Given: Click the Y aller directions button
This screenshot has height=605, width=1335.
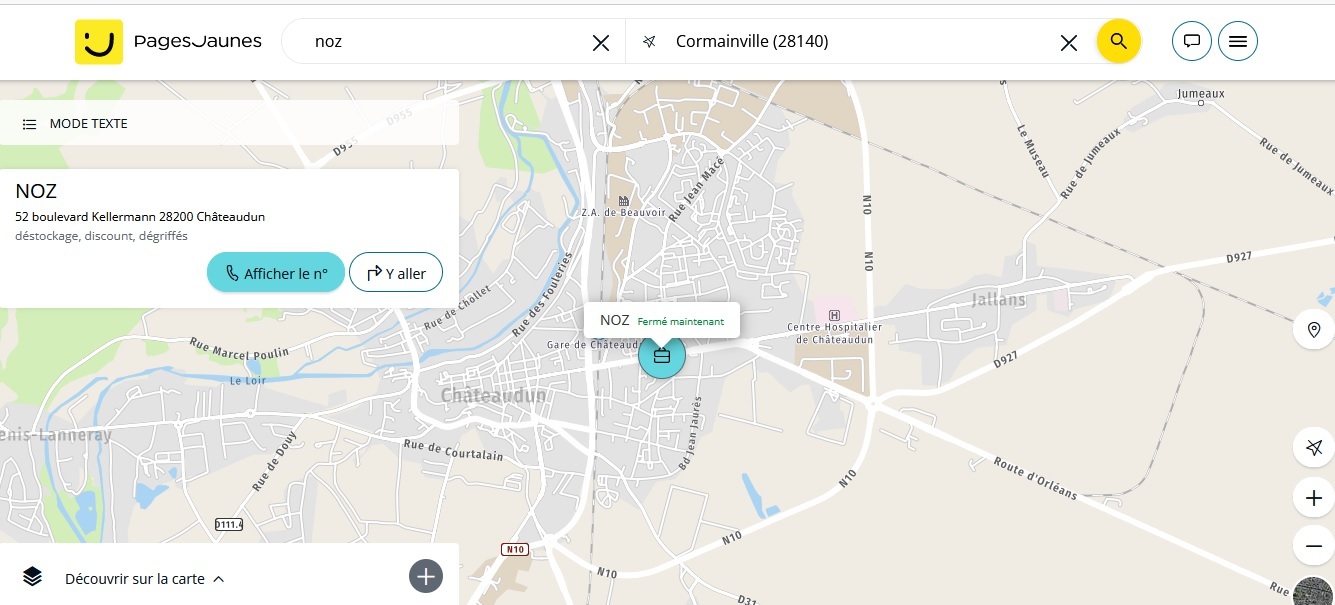Looking at the screenshot, I should 396,273.
